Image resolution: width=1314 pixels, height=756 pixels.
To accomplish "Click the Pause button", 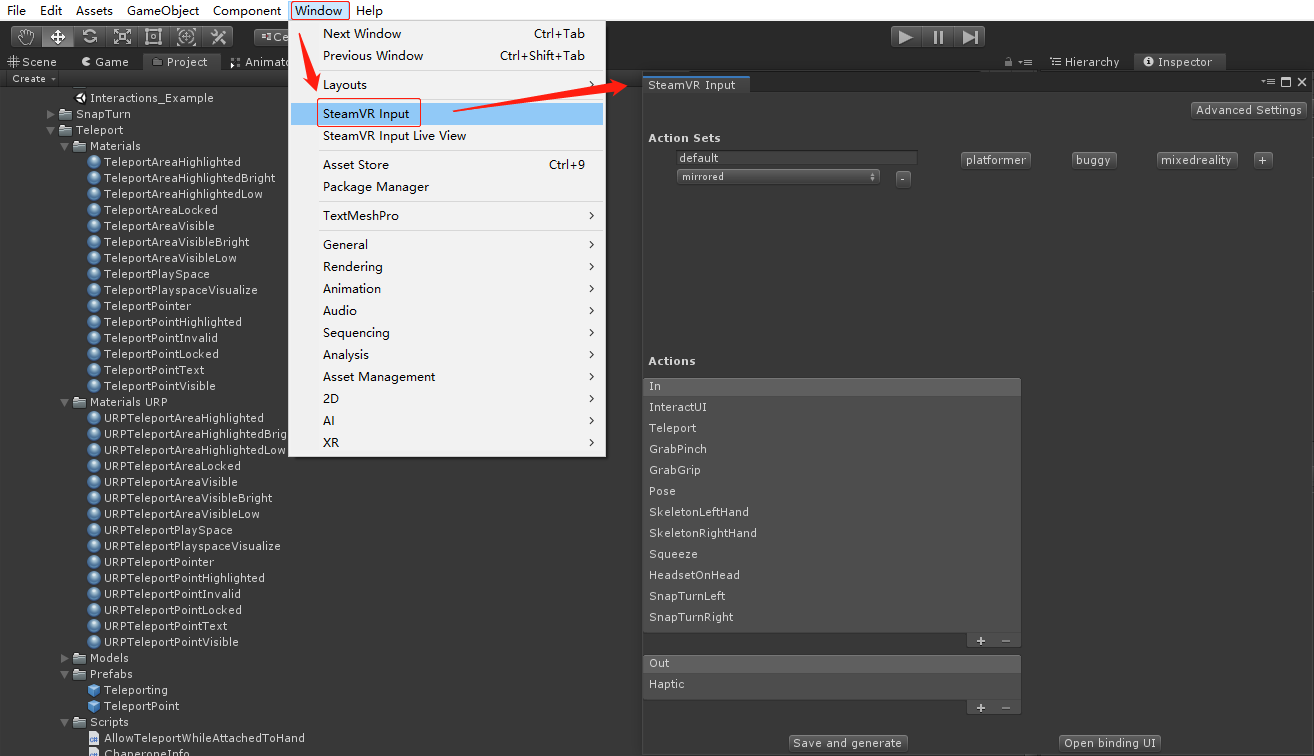I will pyautogui.click(x=938, y=37).
